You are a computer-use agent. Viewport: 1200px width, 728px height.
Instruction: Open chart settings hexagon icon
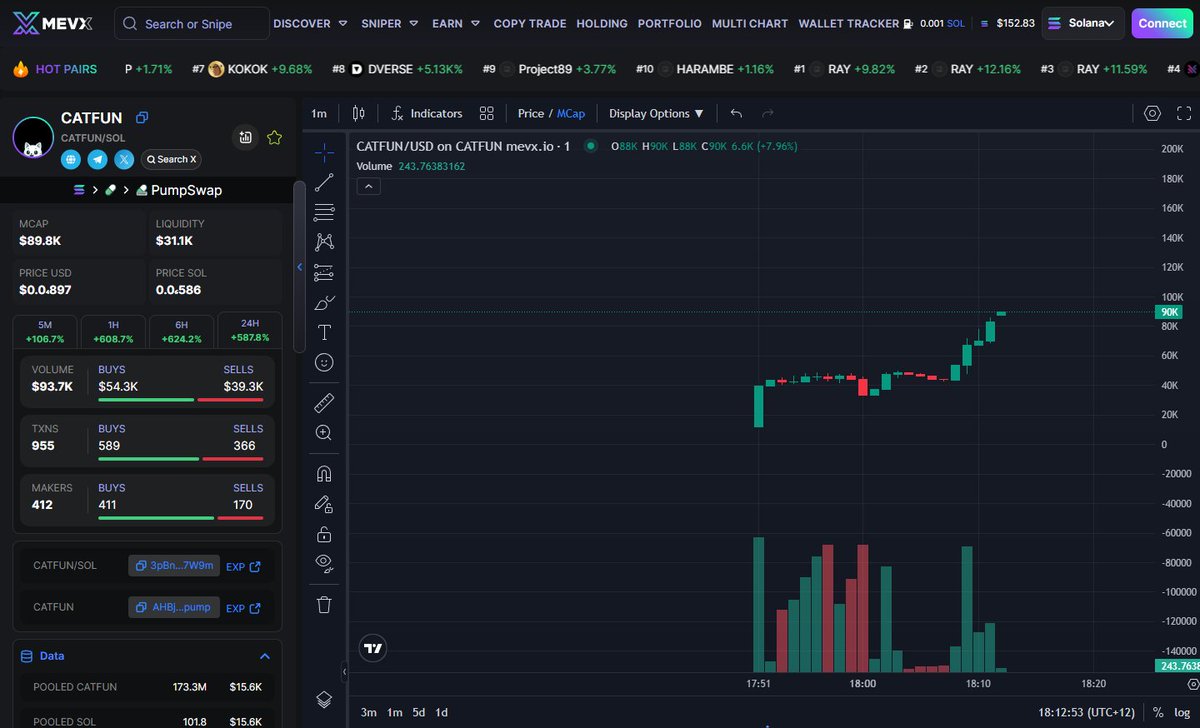[x=1152, y=114]
